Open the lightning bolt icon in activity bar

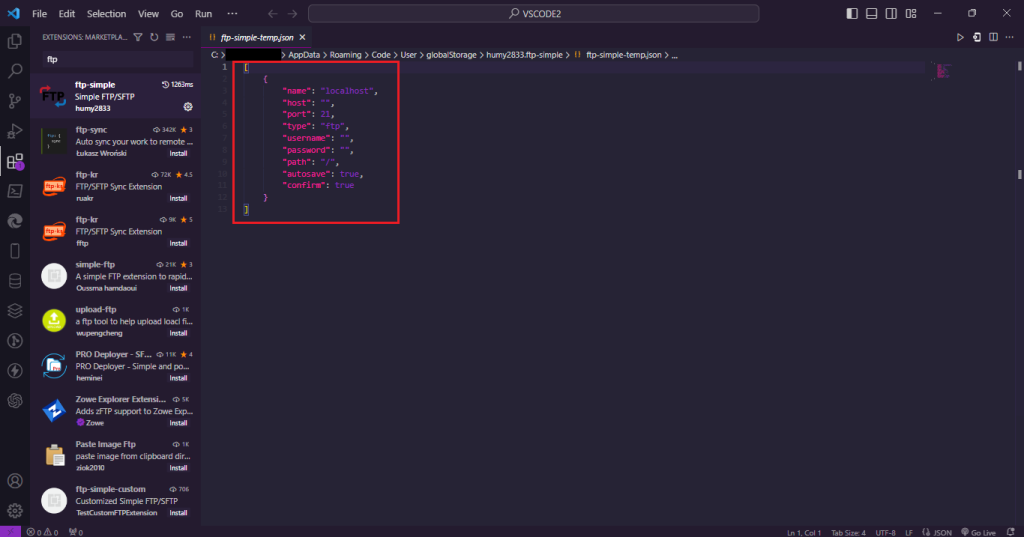[14, 370]
